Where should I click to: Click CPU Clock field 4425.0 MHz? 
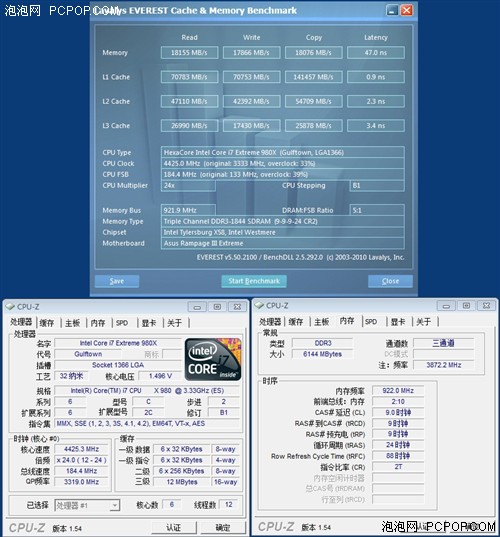(x=283, y=163)
